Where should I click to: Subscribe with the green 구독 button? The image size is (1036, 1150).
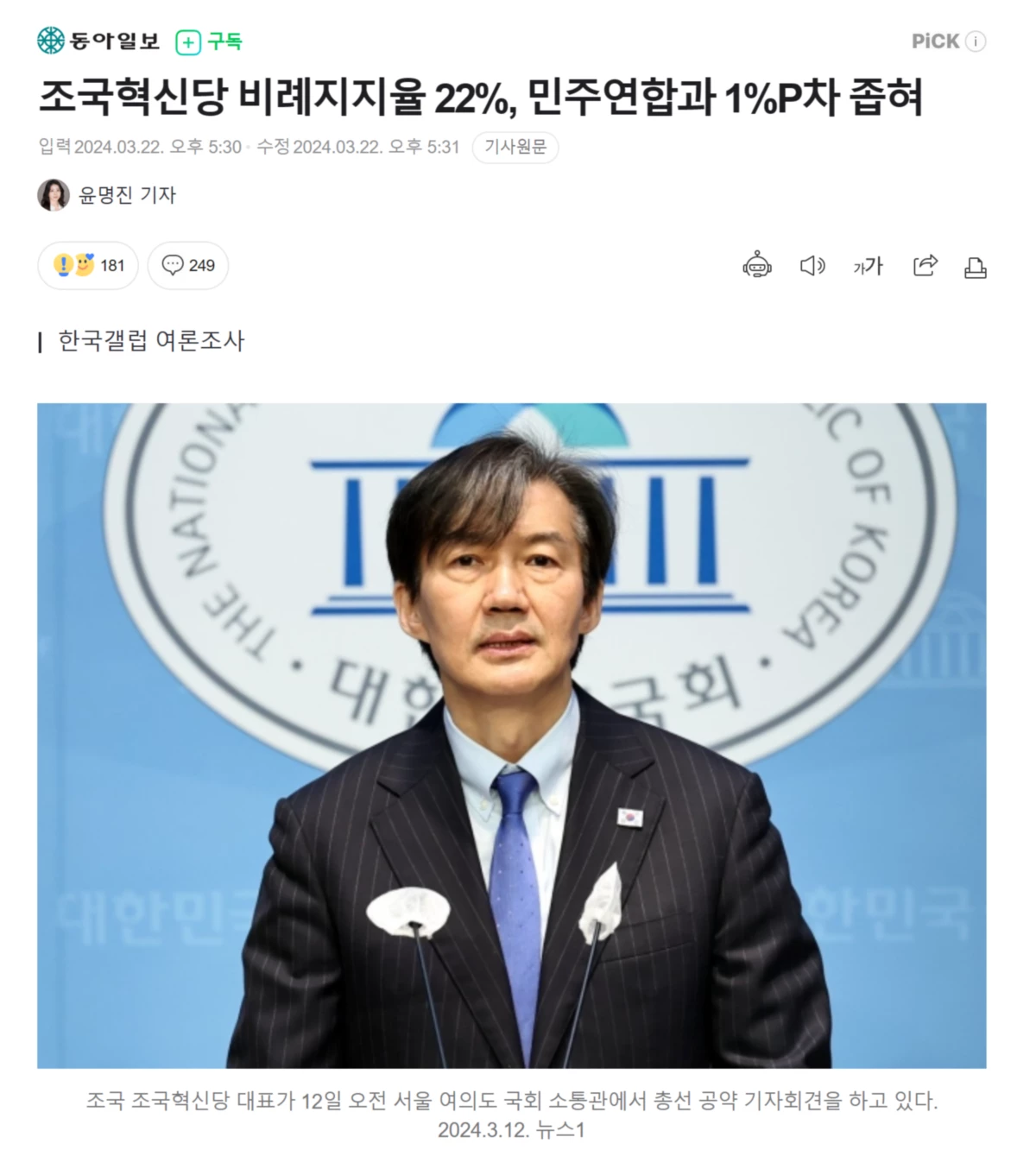pyautogui.click(x=209, y=41)
